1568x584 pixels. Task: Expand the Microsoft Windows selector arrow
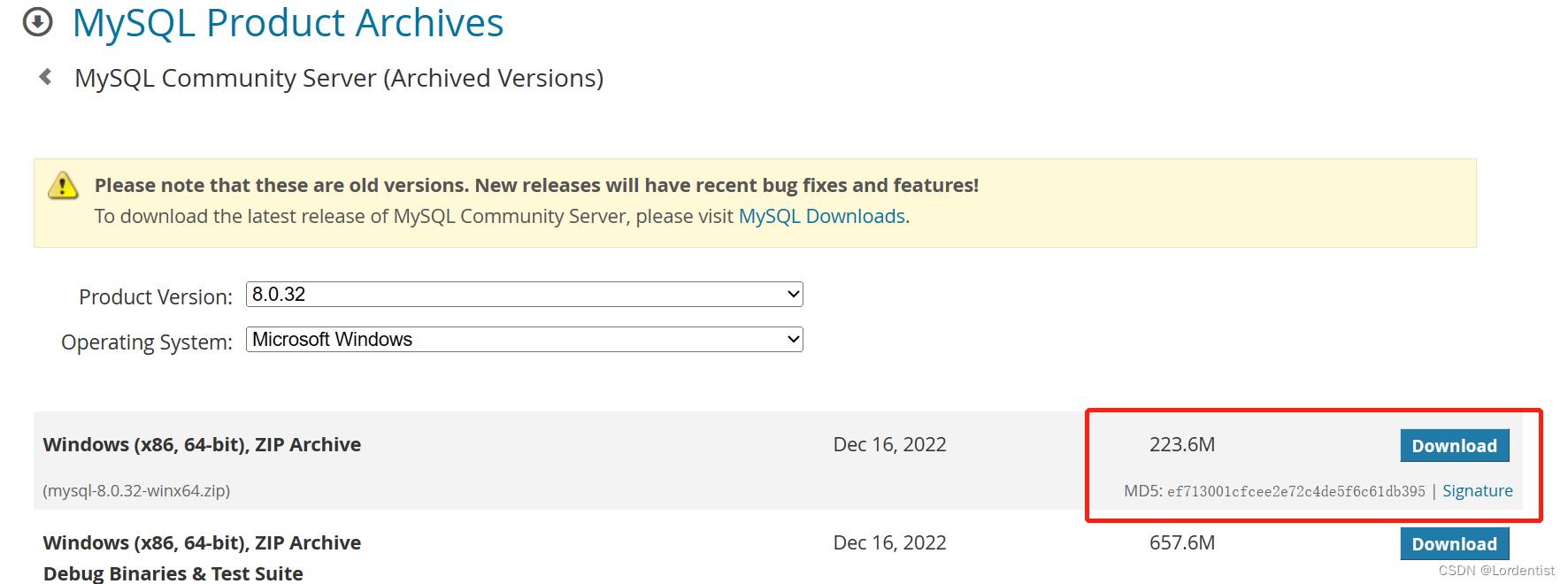pyautogui.click(x=790, y=339)
